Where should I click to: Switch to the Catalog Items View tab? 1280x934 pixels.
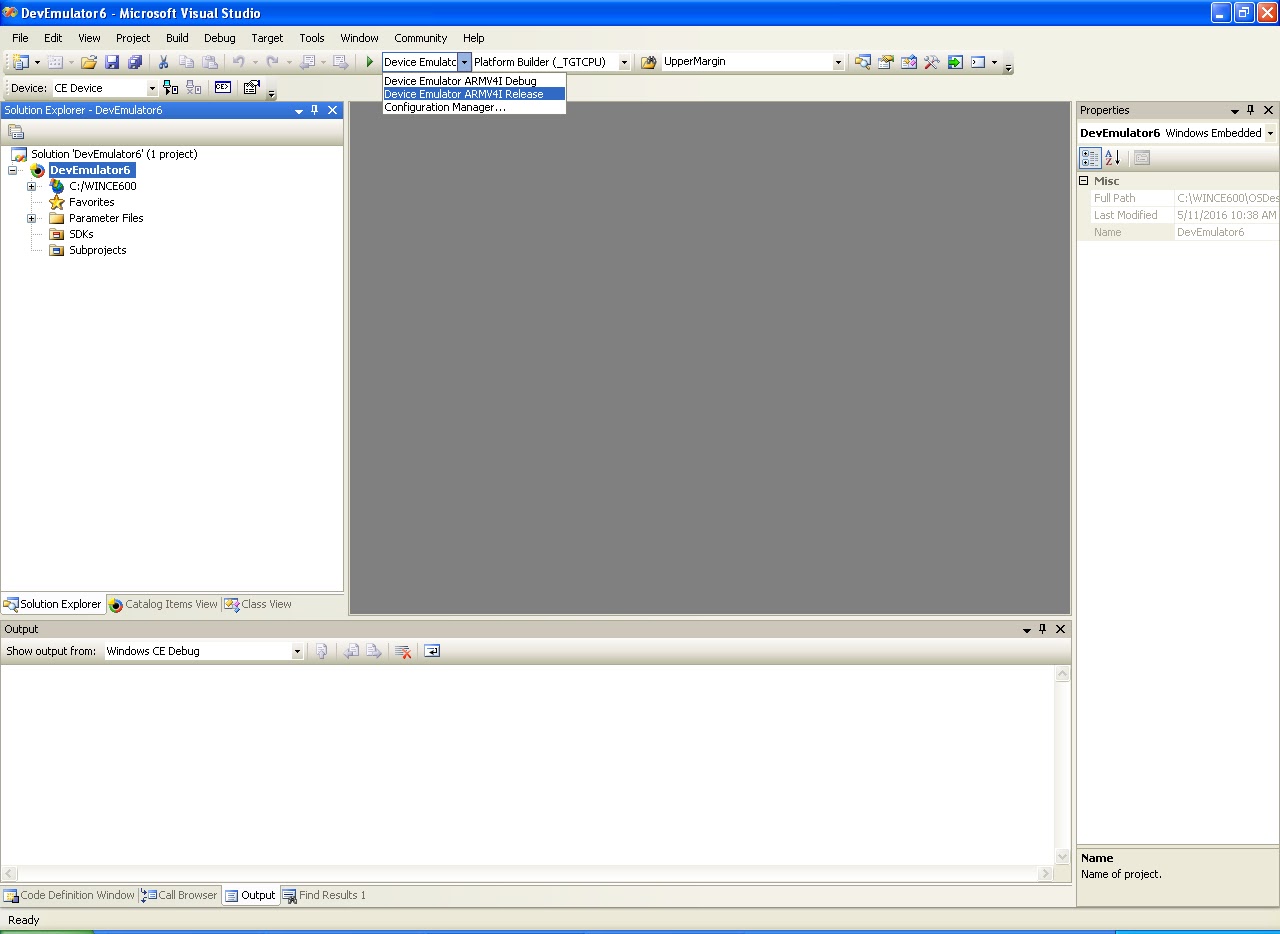coord(163,604)
